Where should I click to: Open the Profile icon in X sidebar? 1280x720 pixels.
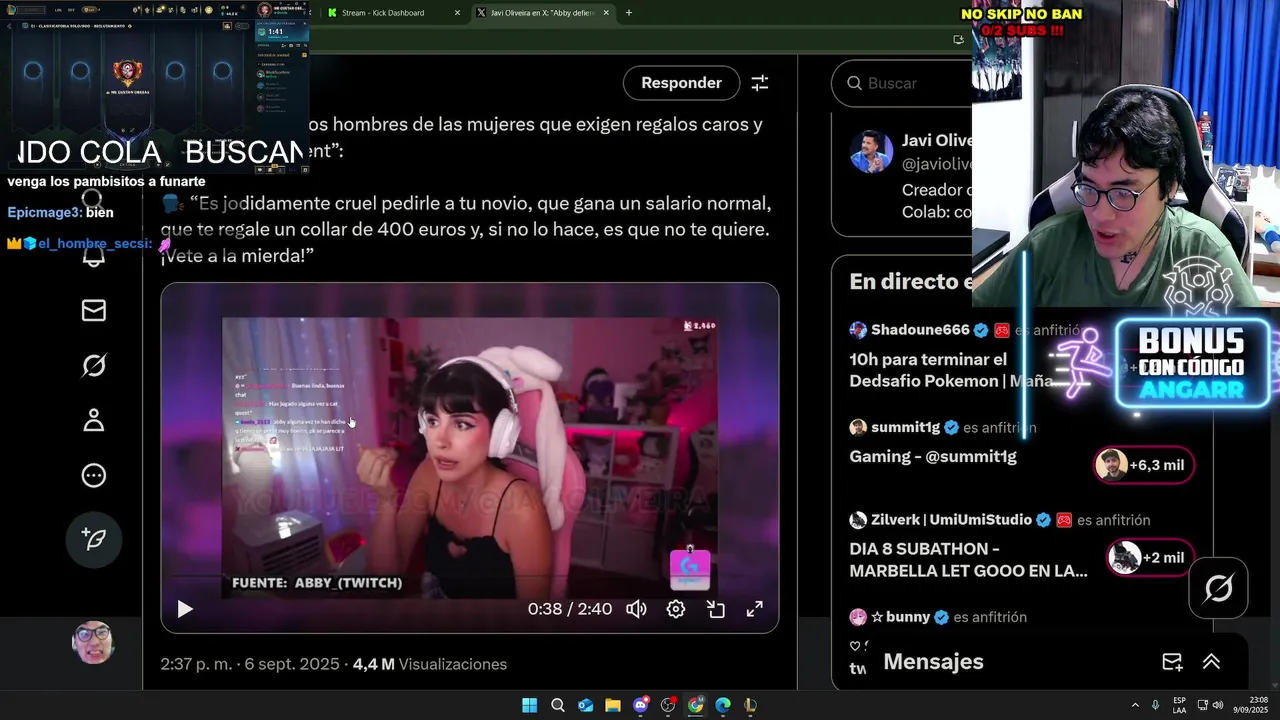[93, 420]
